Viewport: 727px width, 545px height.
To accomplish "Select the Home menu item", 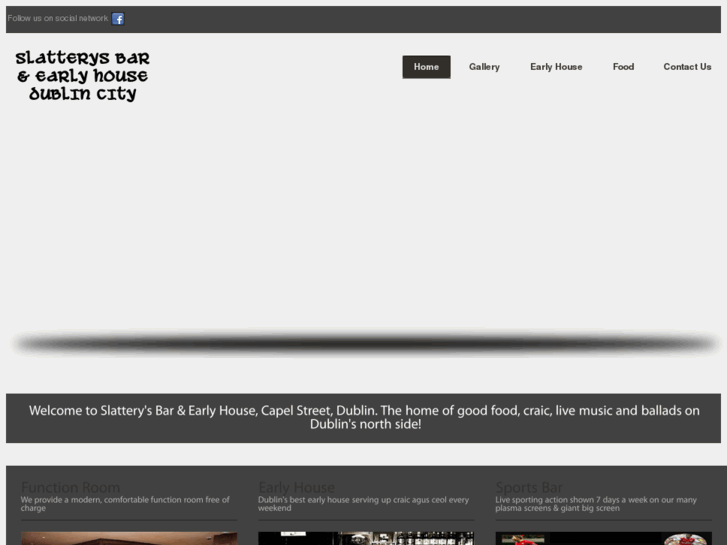I will point(426,67).
